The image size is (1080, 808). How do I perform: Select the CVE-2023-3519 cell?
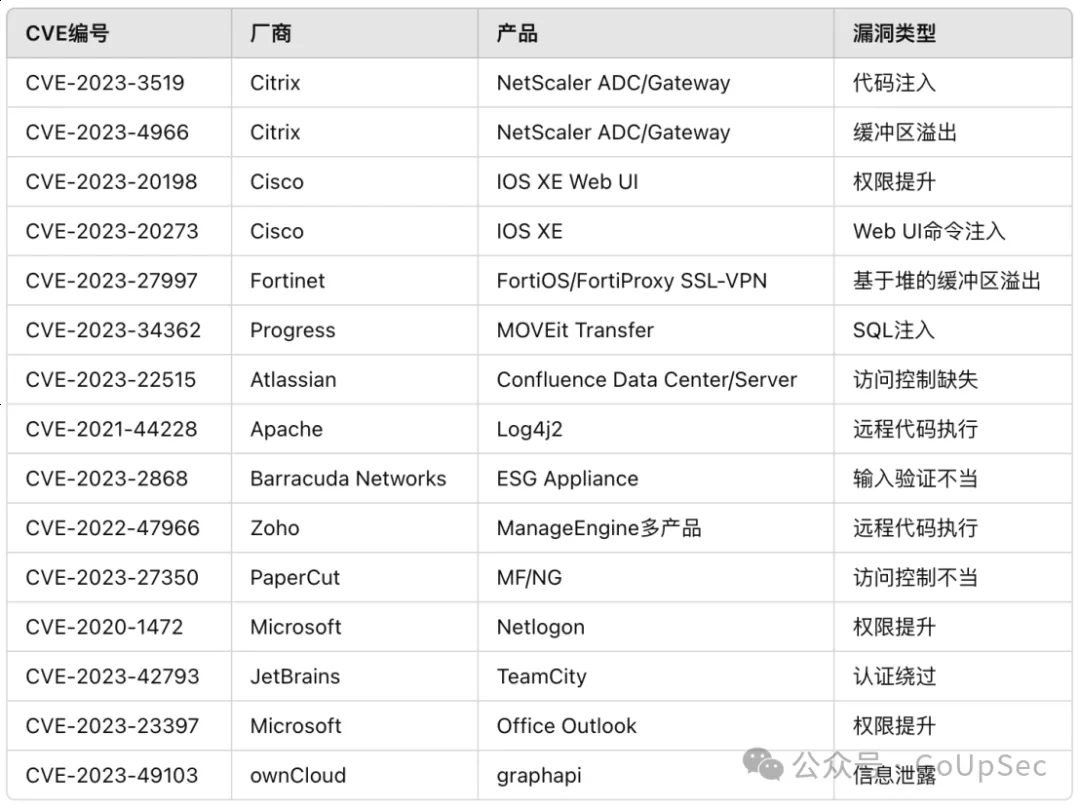[105, 83]
